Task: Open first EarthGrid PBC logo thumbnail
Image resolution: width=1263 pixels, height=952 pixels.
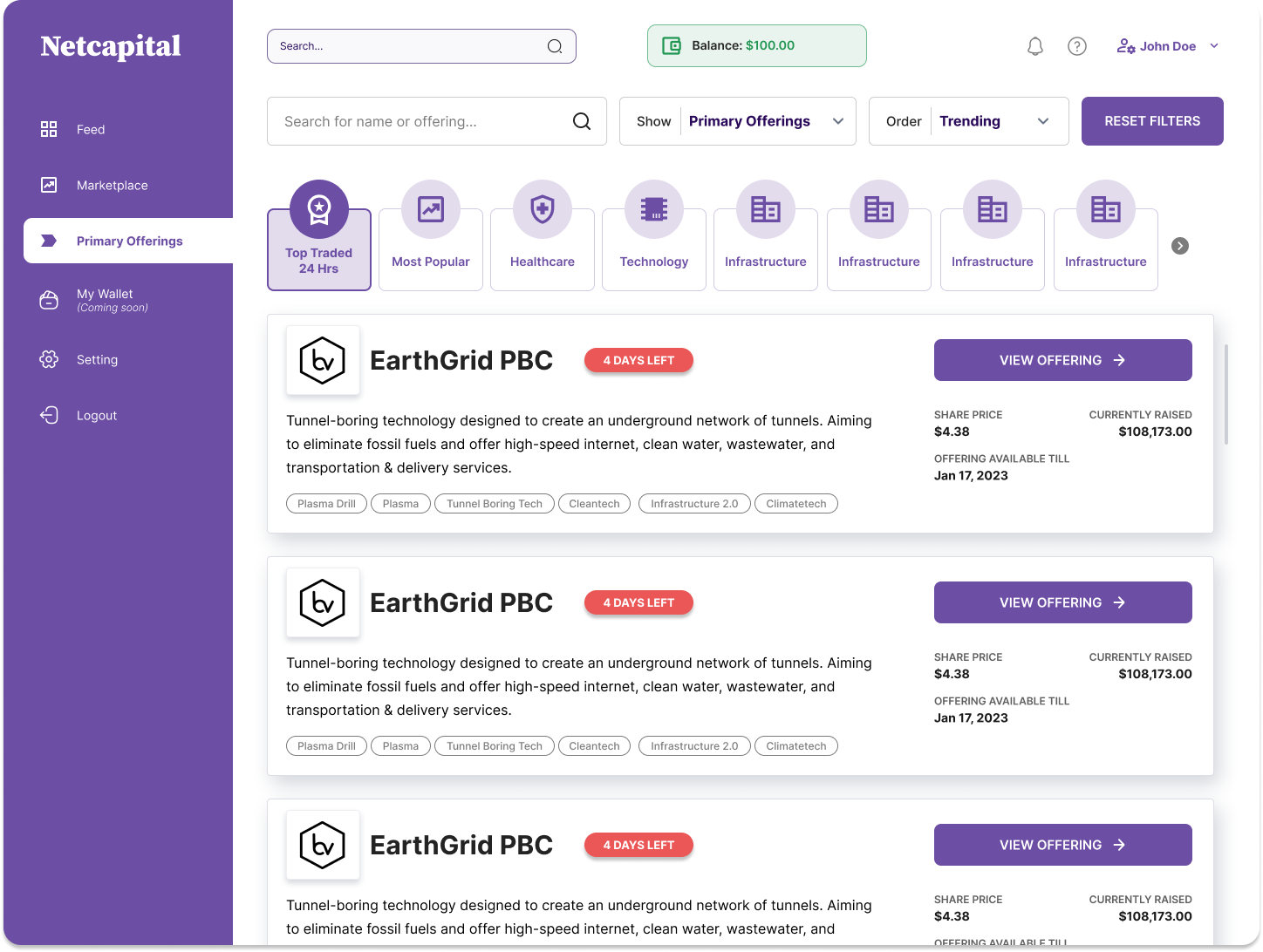Action: [x=323, y=360]
